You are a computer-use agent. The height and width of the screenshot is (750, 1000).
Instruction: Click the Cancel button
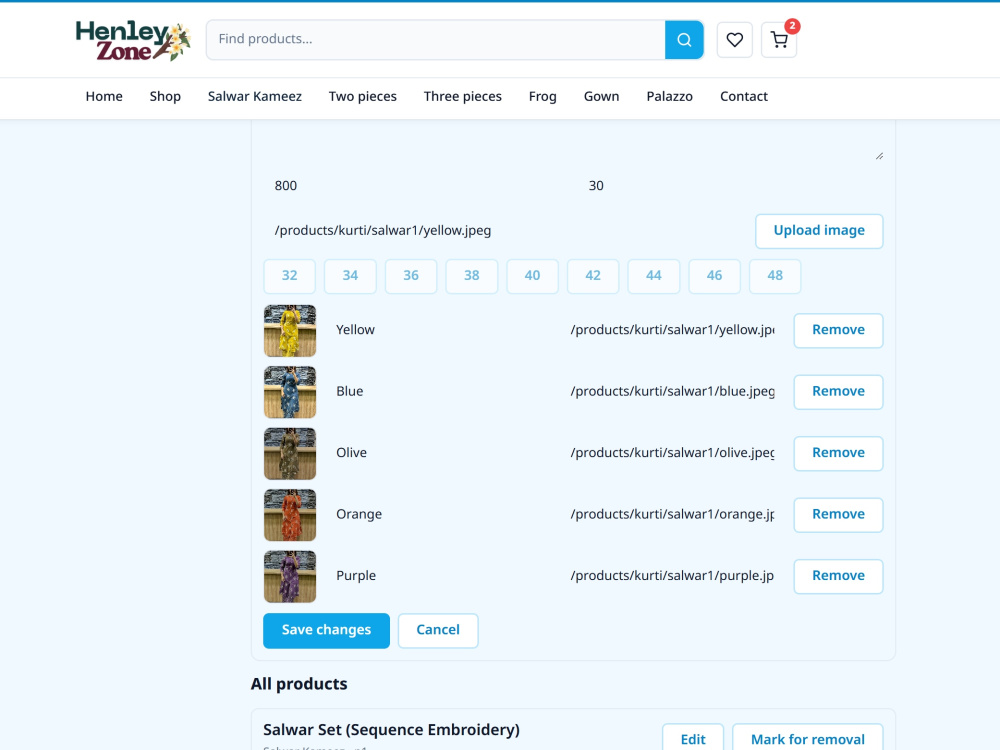coord(438,631)
